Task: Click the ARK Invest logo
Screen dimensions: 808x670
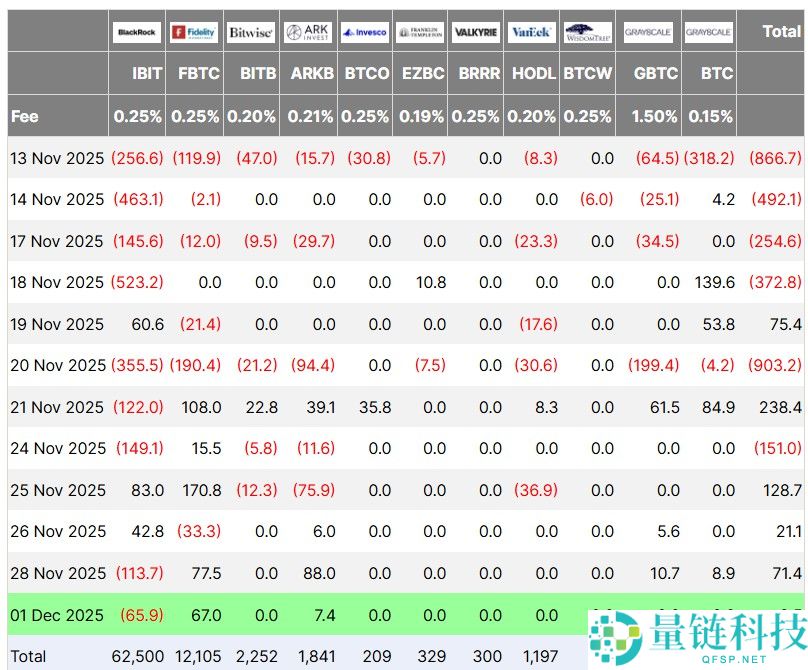Action: 308,31
